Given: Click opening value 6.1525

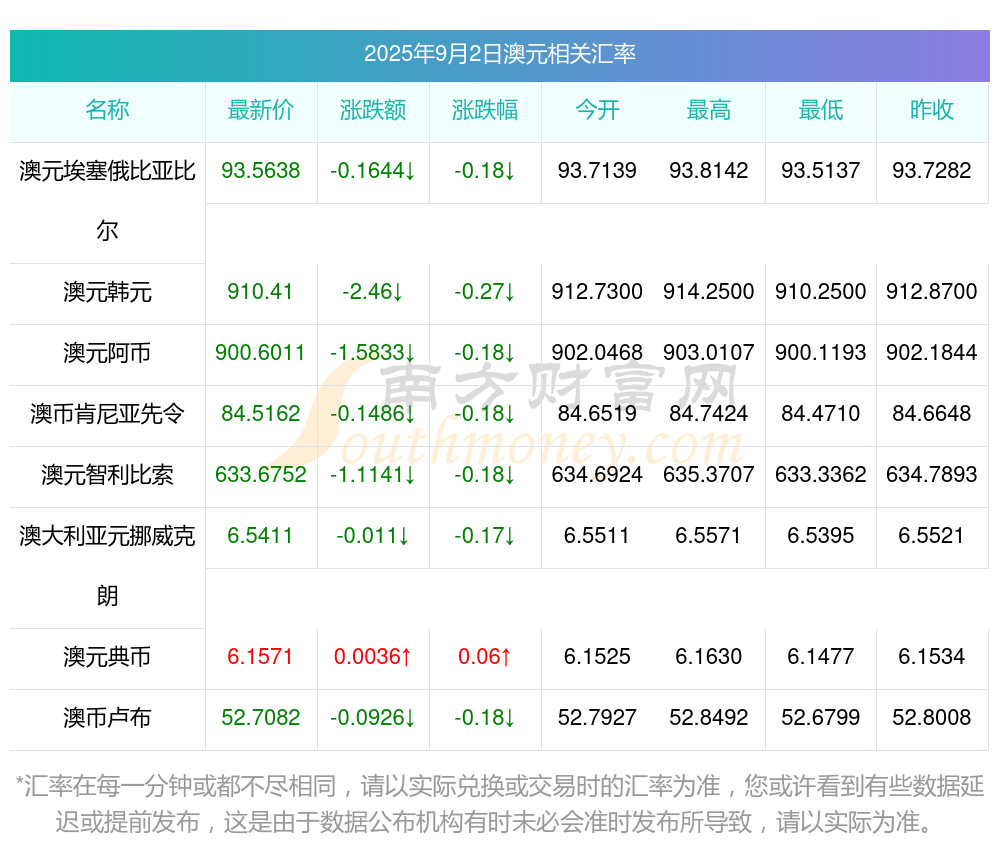Looking at the screenshot, I should coord(597,657).
